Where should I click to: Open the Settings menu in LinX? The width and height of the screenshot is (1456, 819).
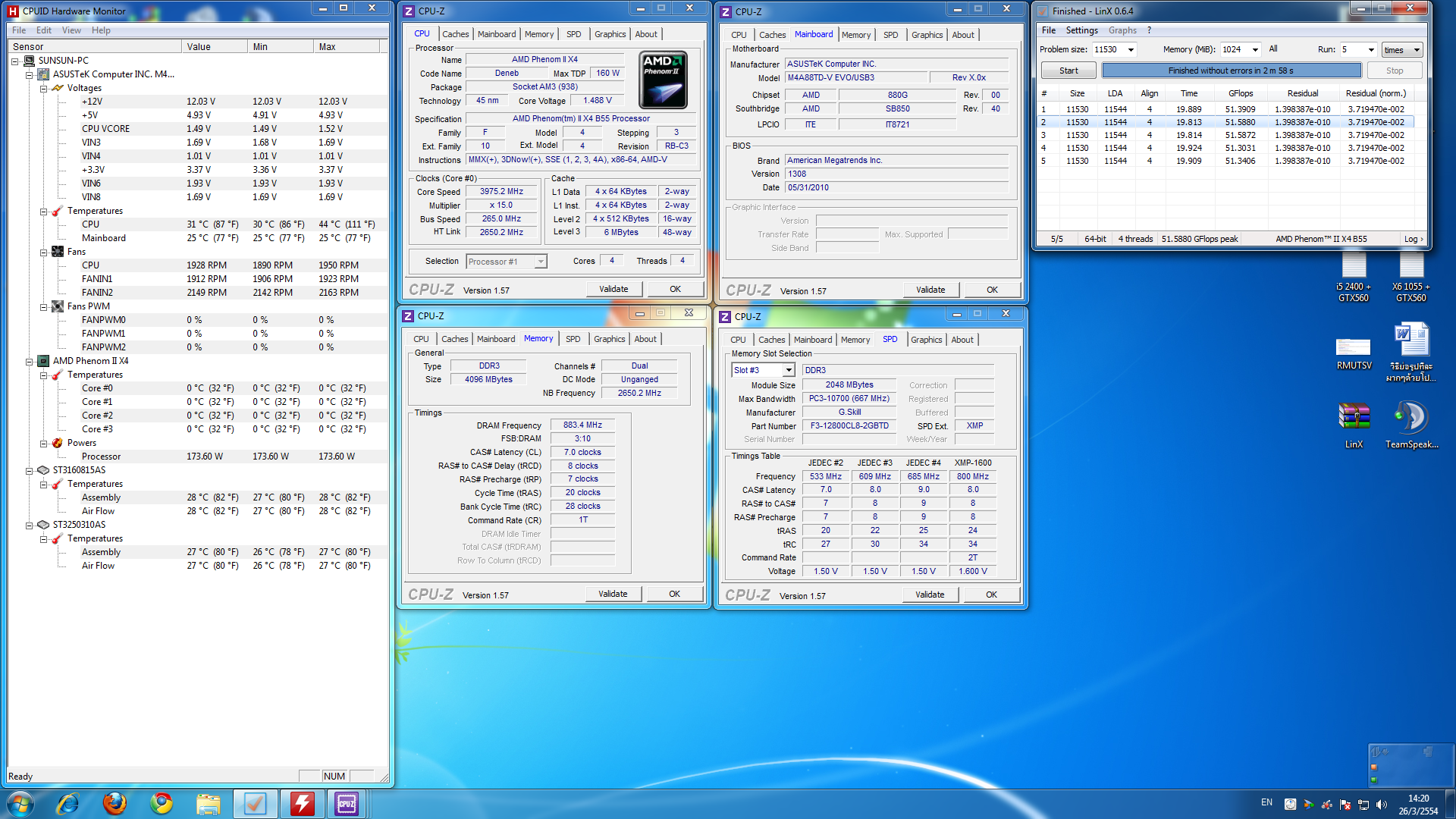click(1081, 30)
